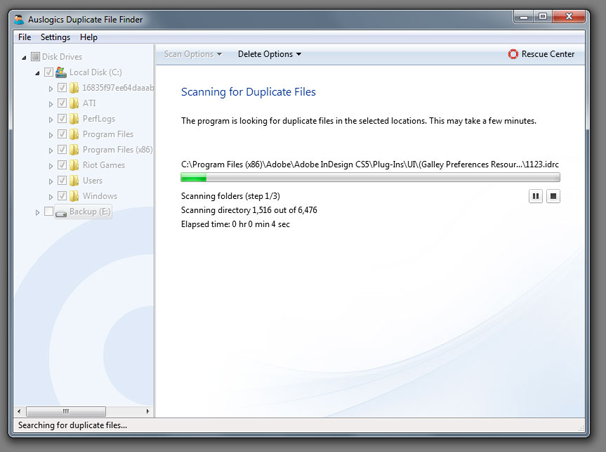Expand the Program Files tree node
The image size is (606, 452).
tap(51, 135)
